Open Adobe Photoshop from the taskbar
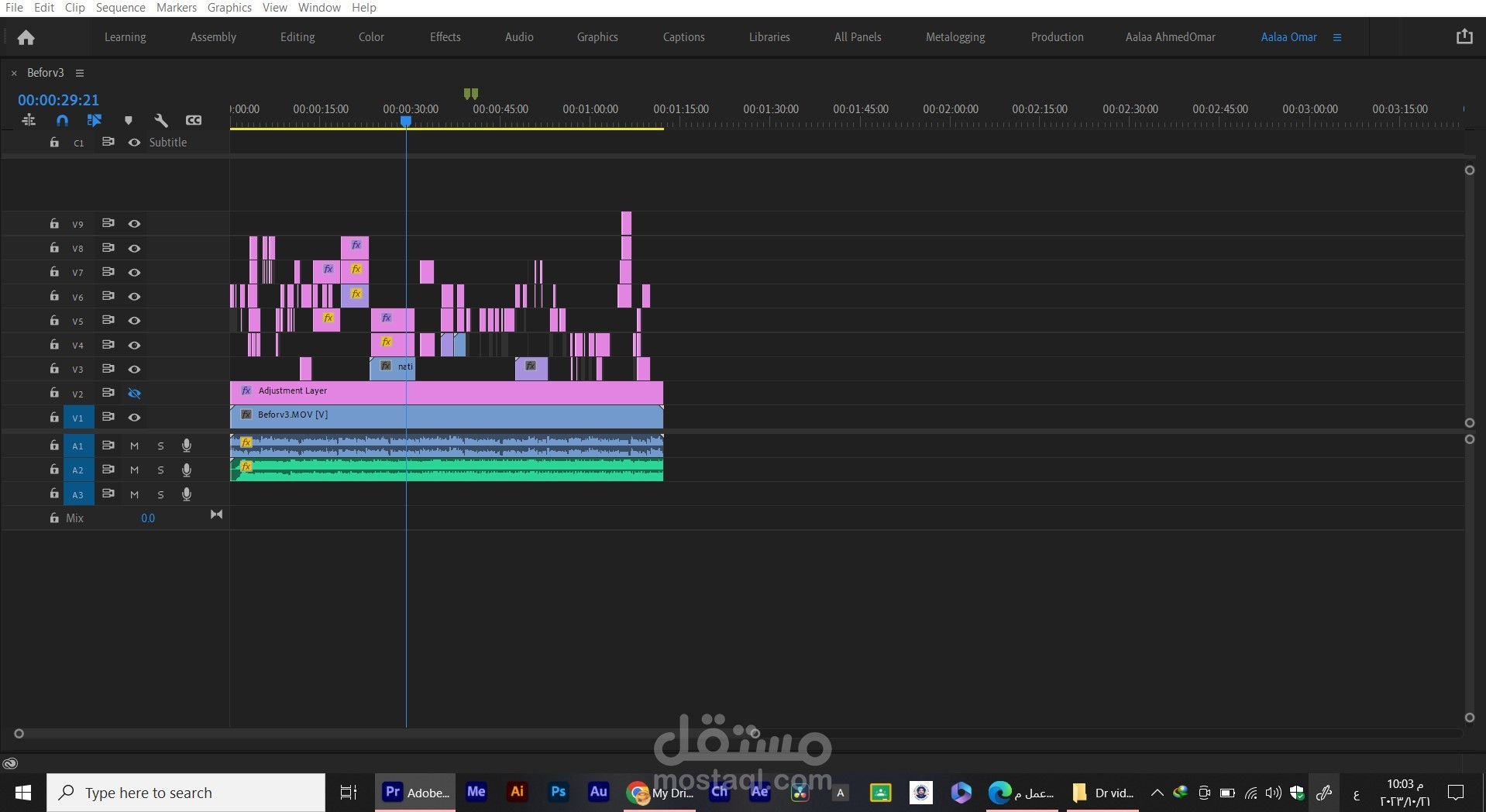This screenshot has height=812, width=1486. [x=558, y=792]
